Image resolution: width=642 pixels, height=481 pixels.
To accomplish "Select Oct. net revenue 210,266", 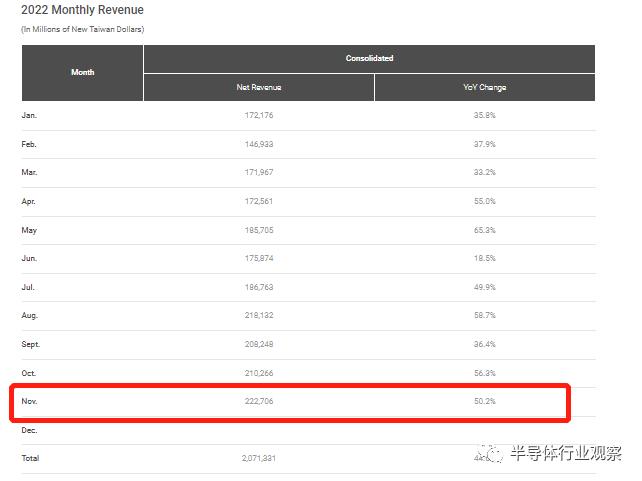I will pos(258,373).
